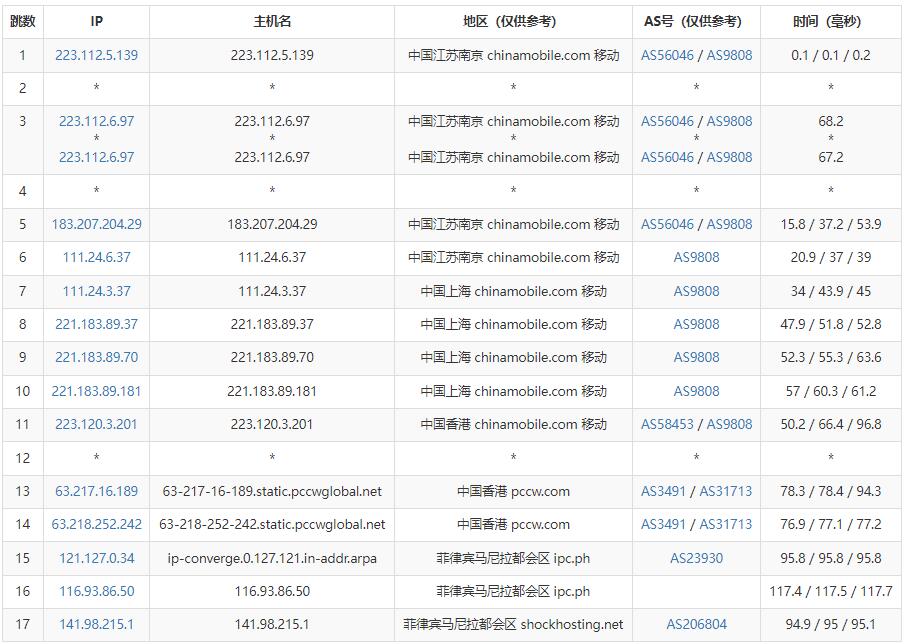Open AS9808 link in 221.183.89.181 row
This screenshot has width=905, height=644.
coord(697,391)
